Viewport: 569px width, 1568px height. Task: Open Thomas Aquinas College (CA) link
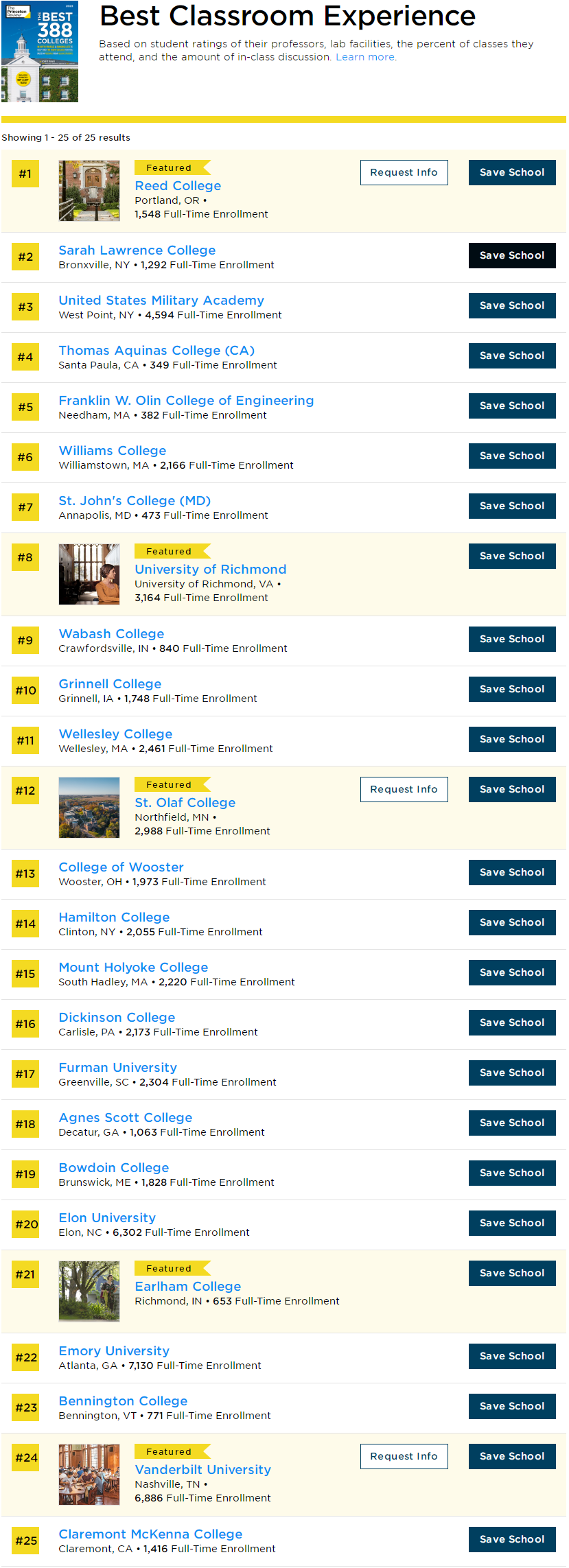(156, 351)
